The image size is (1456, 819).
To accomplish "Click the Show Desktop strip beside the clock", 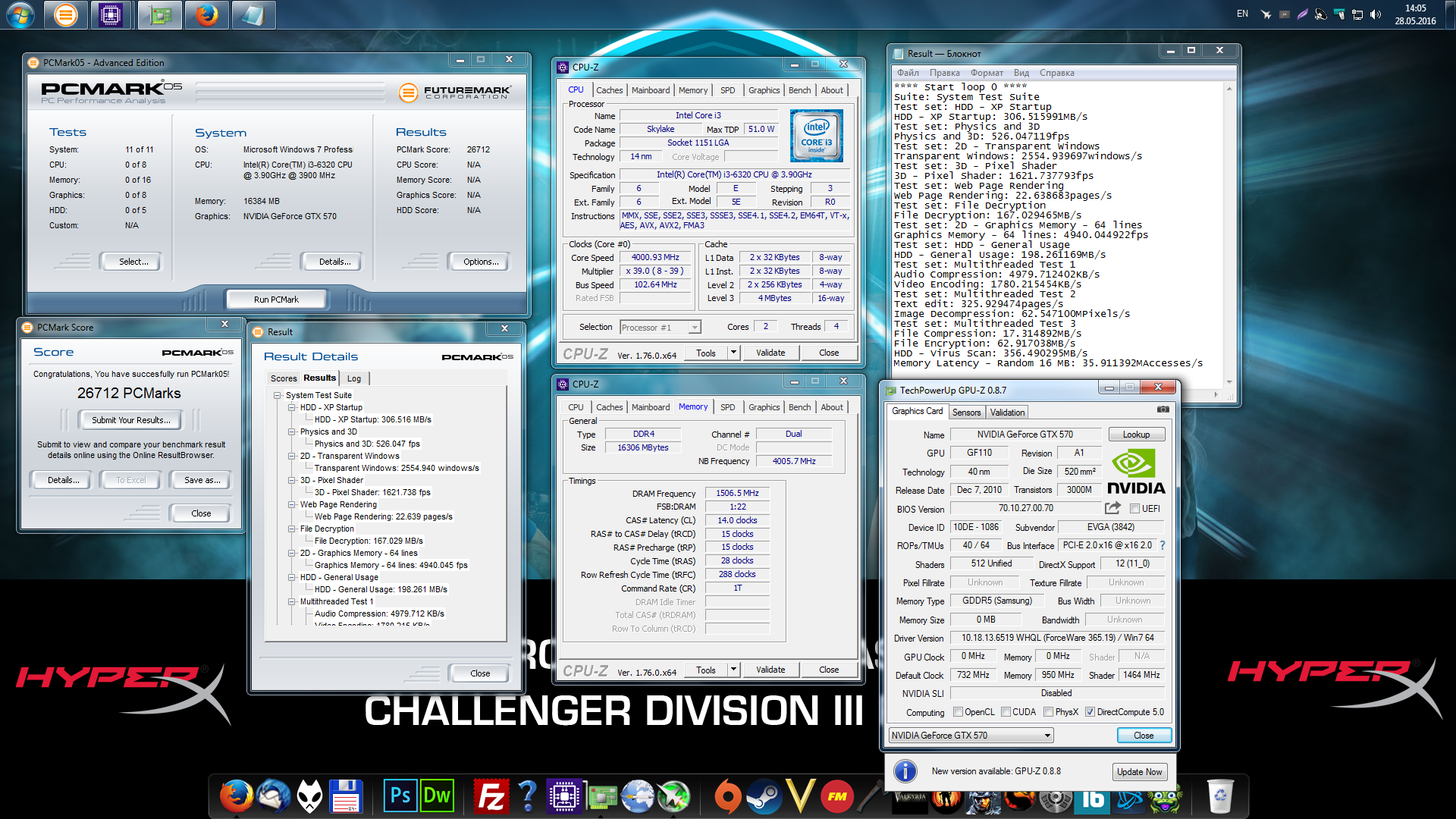I will click(1449, 14).
